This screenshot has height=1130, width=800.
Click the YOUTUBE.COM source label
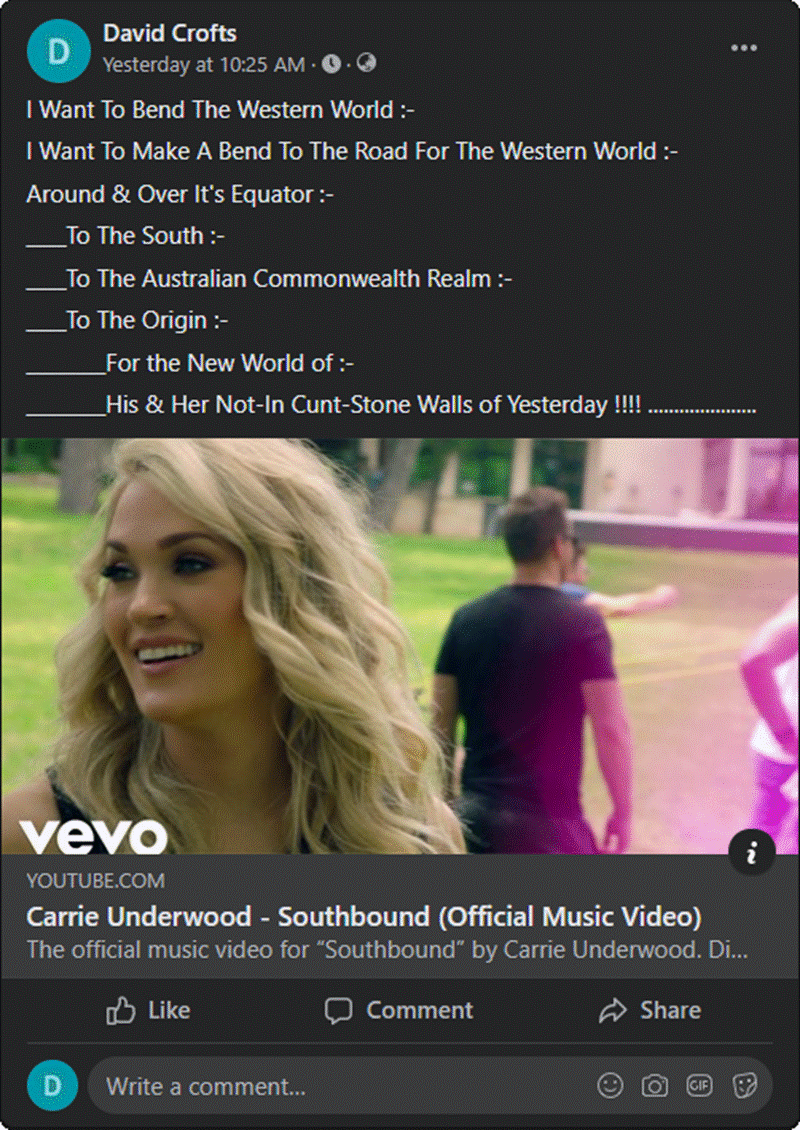click(x=96, y=881)
